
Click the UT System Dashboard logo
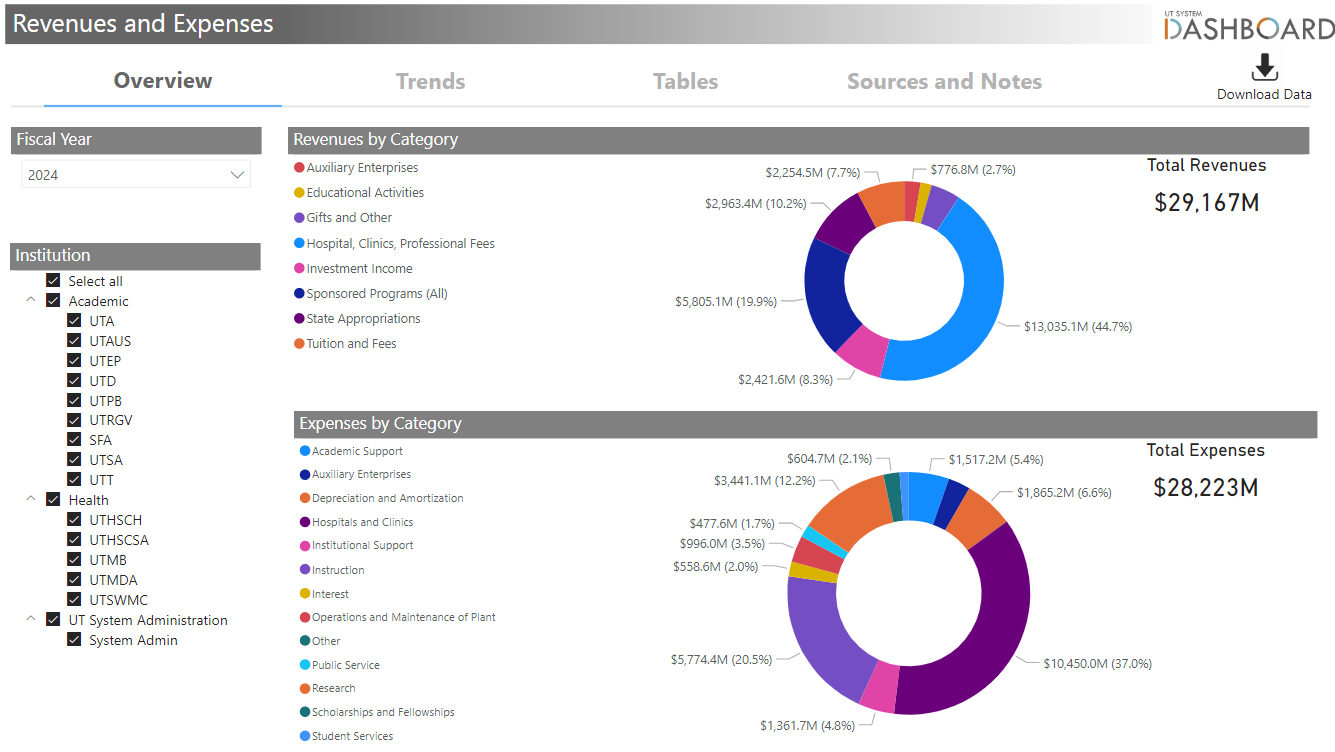(1249, 25)
